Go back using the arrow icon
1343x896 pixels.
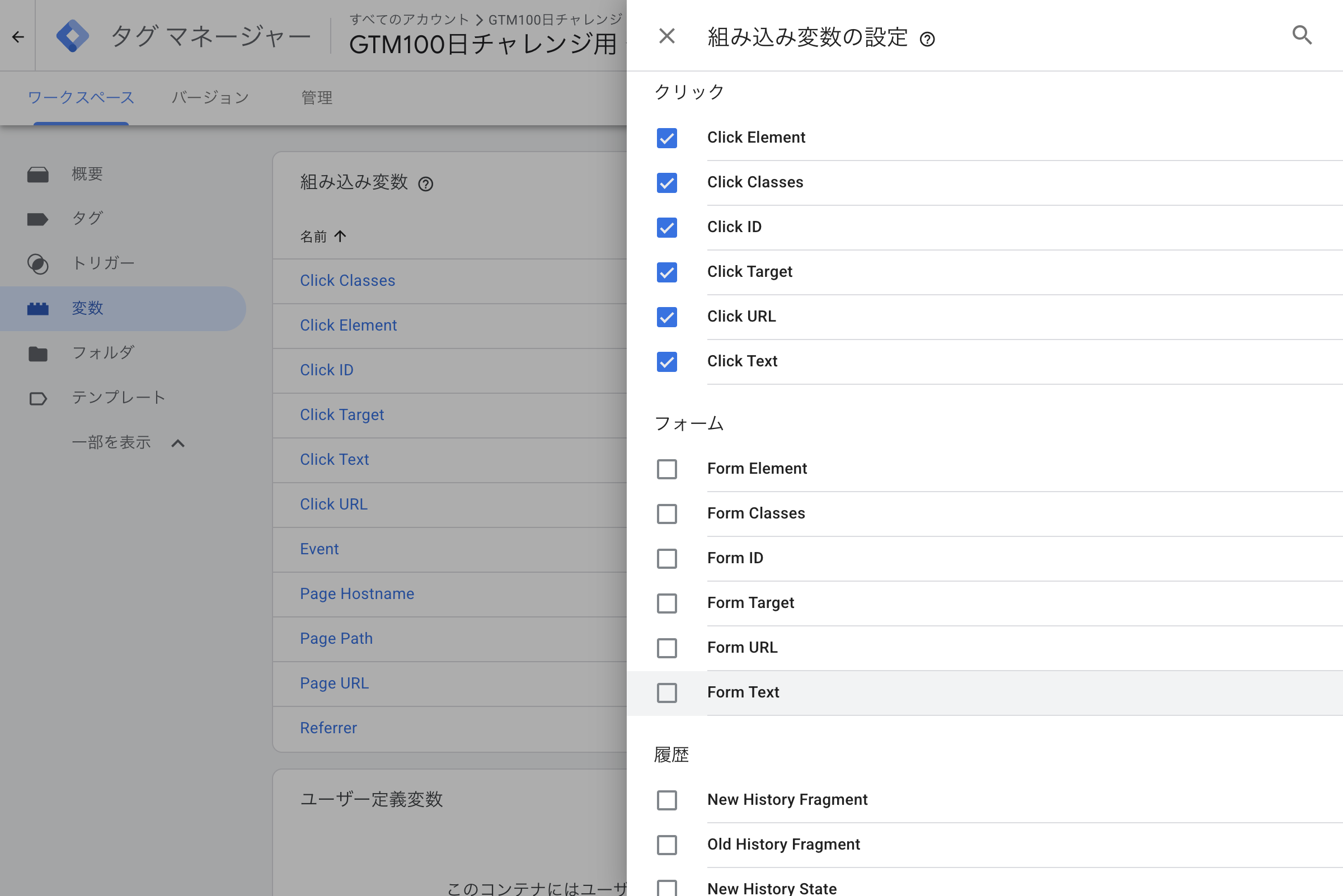click(18, 37)
